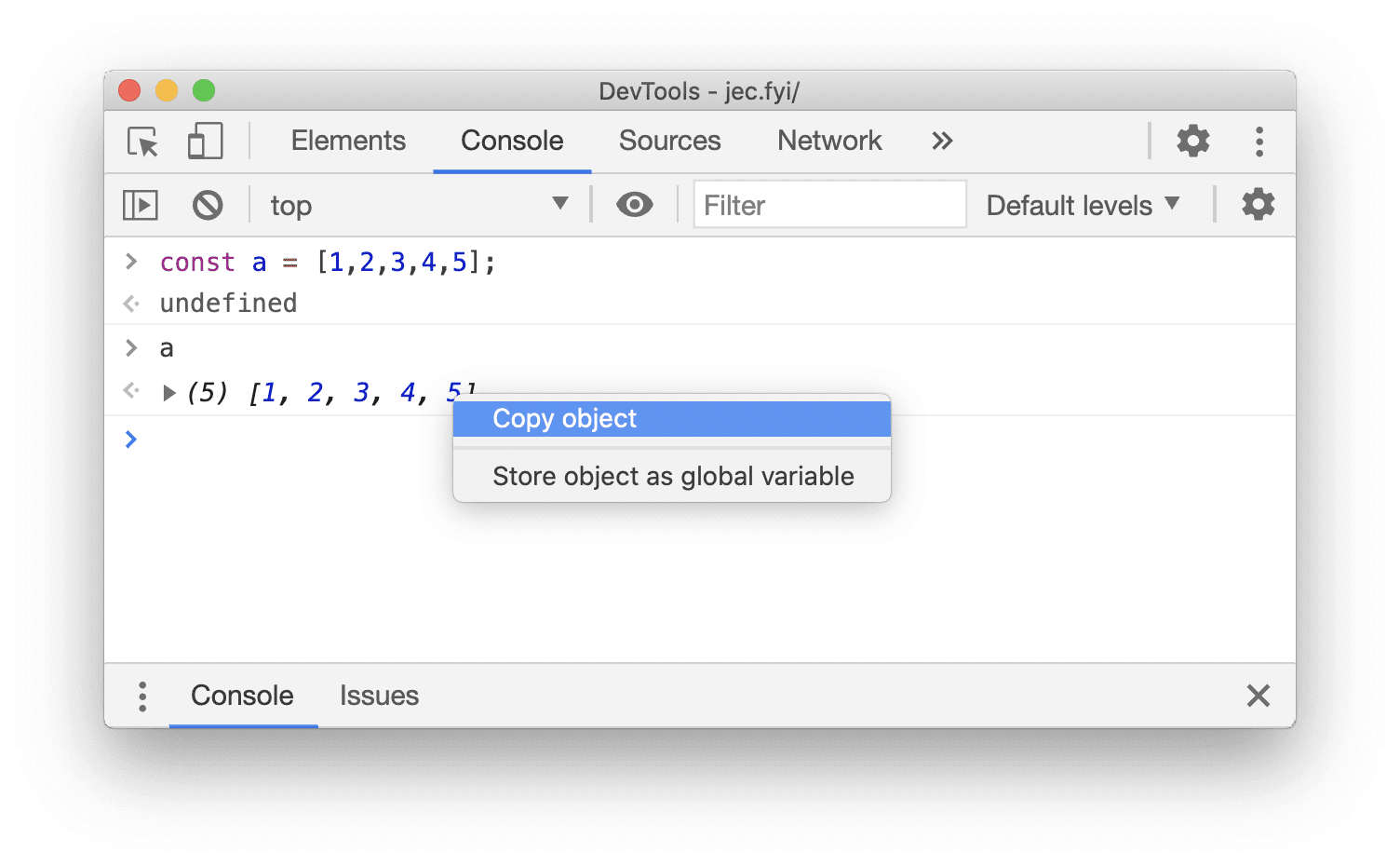Open the console sidebar panel icon
Viewport: 1400px width, 866px height.
click(140, 204)
